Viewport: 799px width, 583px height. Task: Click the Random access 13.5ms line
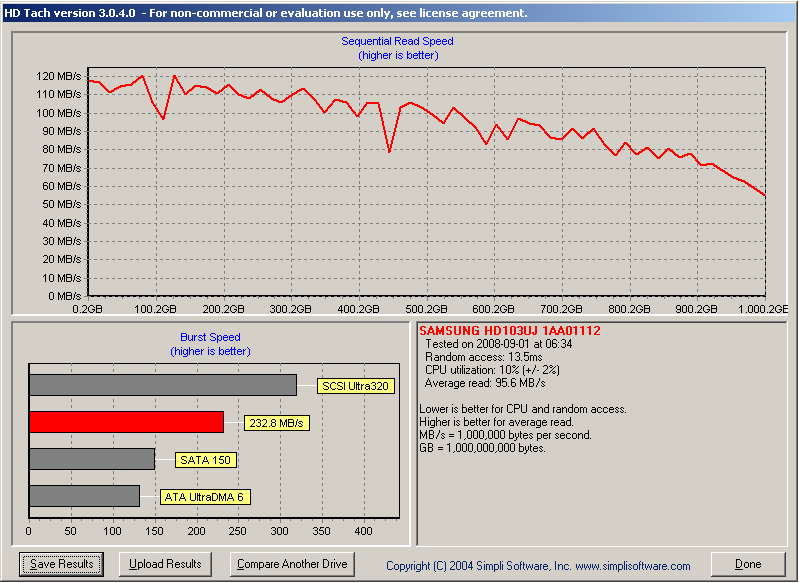pyautogui.click(x=484, y=357)
